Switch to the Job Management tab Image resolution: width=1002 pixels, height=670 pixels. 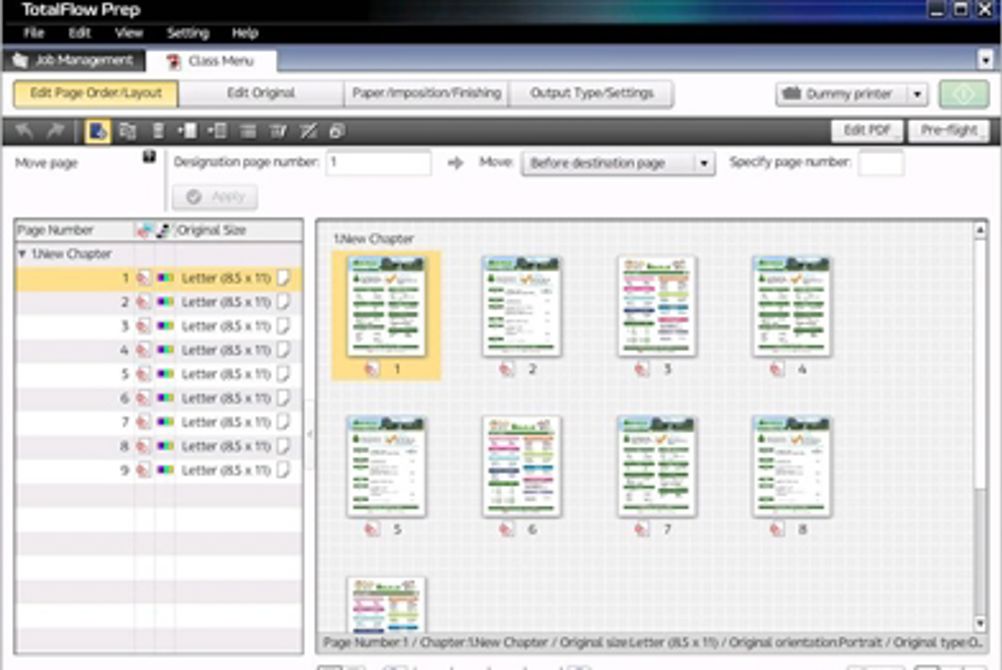(x=74, y=60)
